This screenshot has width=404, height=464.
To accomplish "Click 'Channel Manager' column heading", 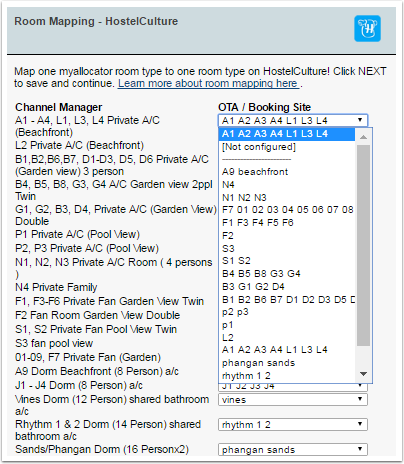I will [x=59, y=107].
